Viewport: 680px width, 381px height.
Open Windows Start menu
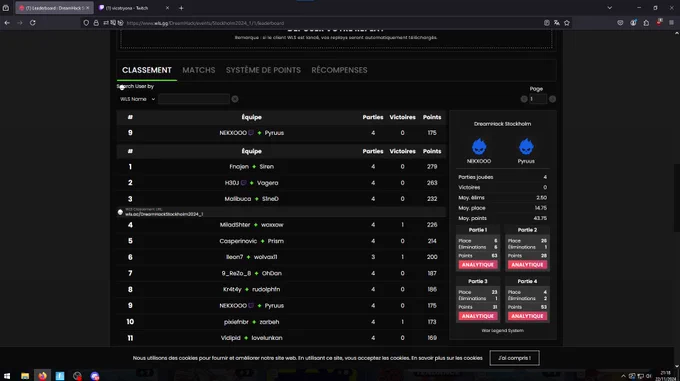coord(7,376)
